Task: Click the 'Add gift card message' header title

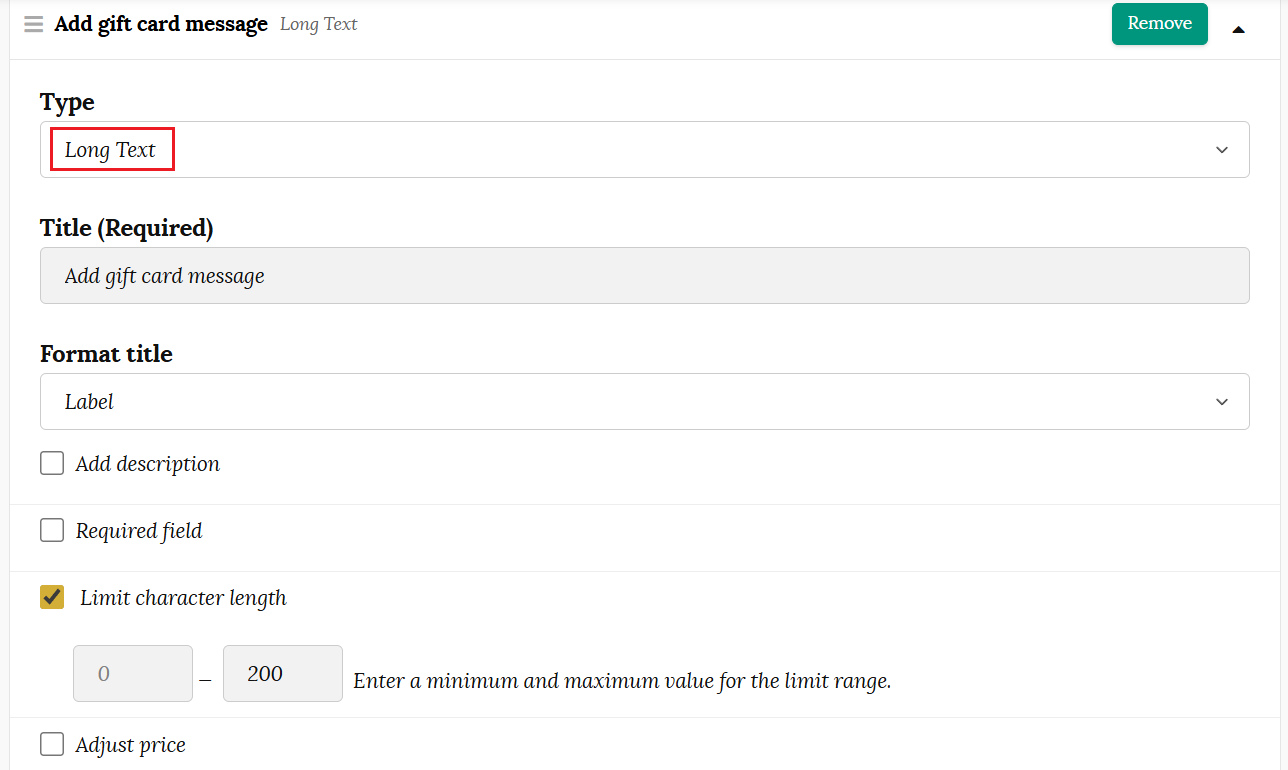Action: click(x=161, y=24)
